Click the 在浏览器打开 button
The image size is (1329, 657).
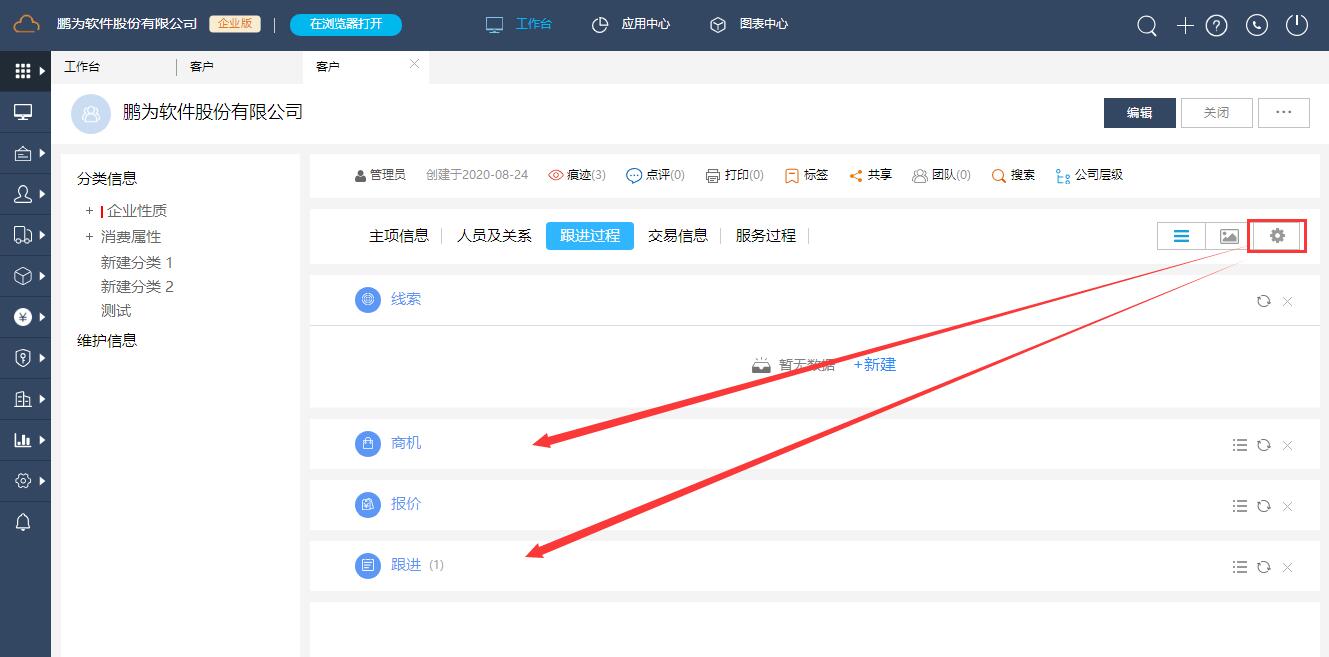(346, 24)
